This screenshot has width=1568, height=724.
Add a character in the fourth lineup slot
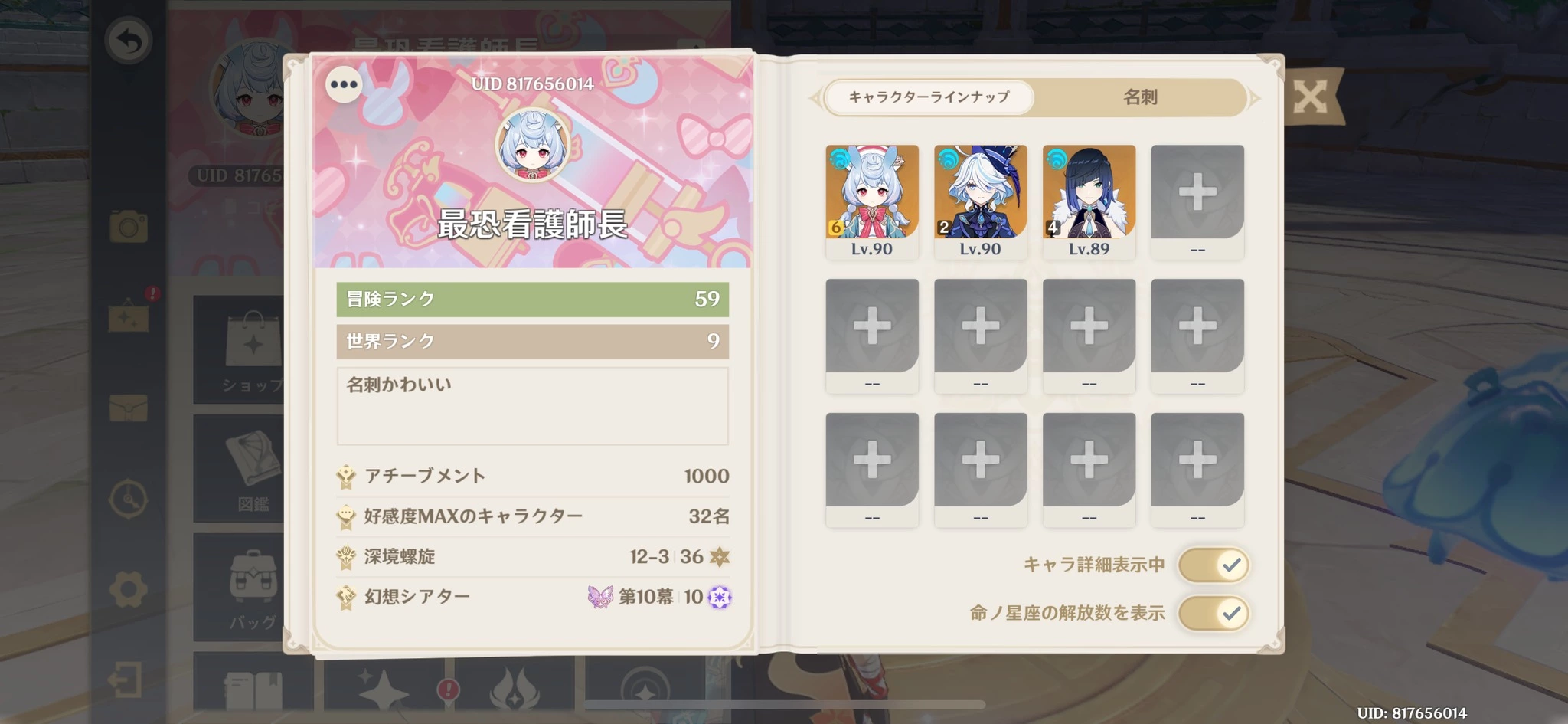coord(1197,202)
